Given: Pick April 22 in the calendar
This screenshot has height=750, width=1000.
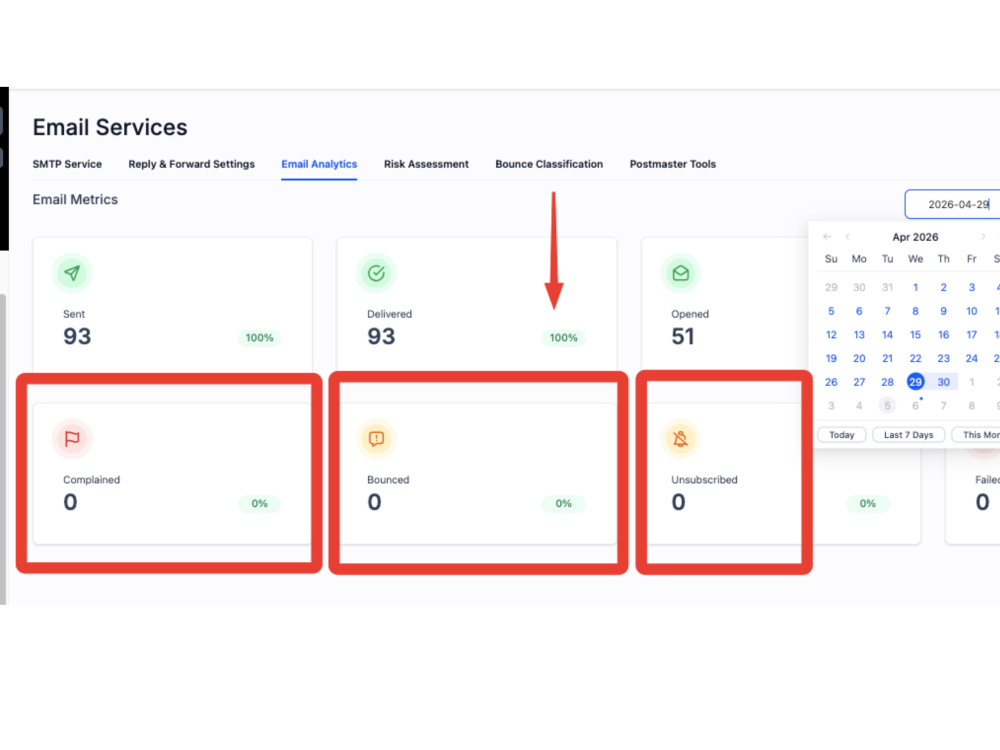Looking at the screenshot, I should (915, 358).
